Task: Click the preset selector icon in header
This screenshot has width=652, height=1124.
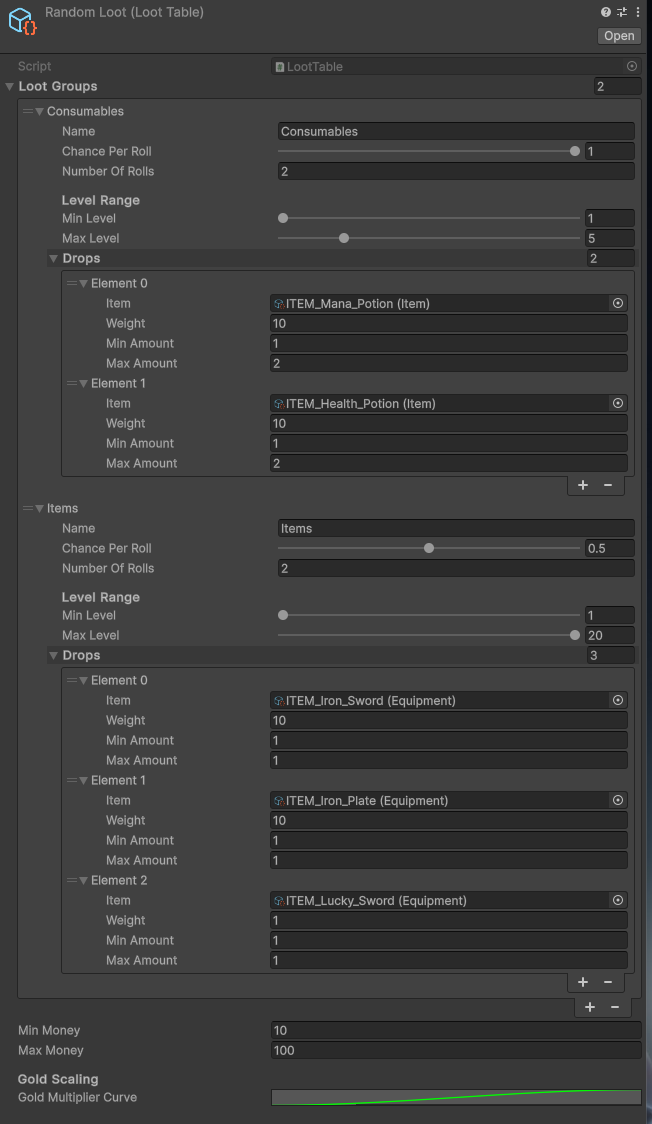Action: pos(621,12)
